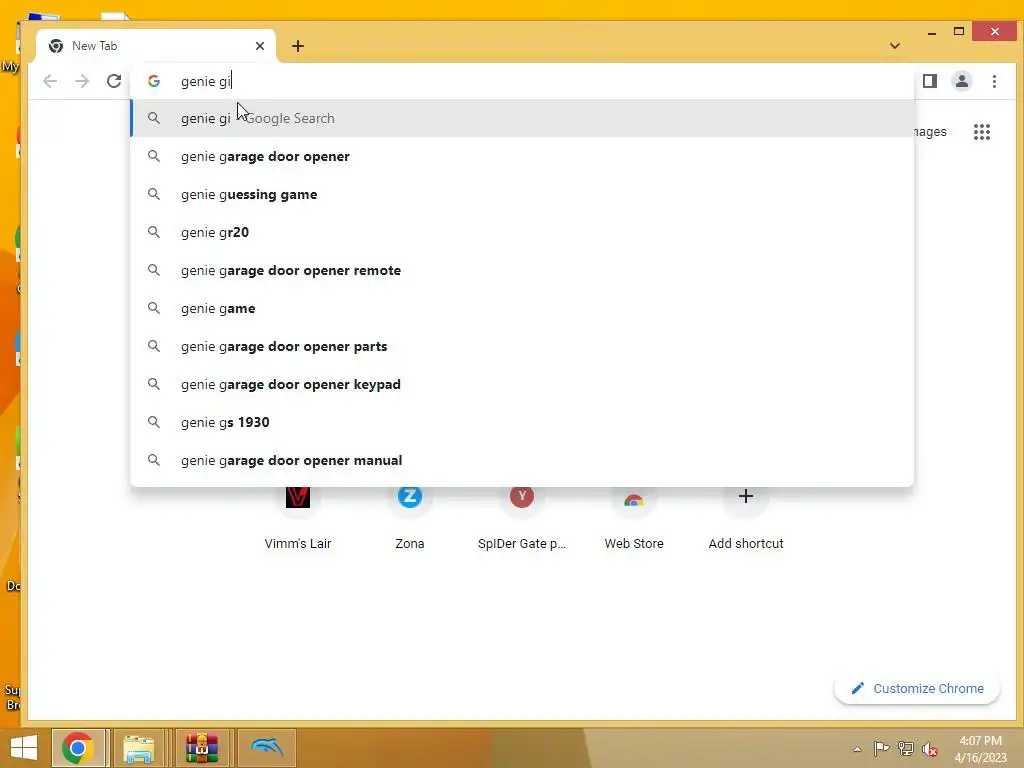1024x768 pixels.
Task: Click the Customize Chrome button
Action: [x=917, y=688]
